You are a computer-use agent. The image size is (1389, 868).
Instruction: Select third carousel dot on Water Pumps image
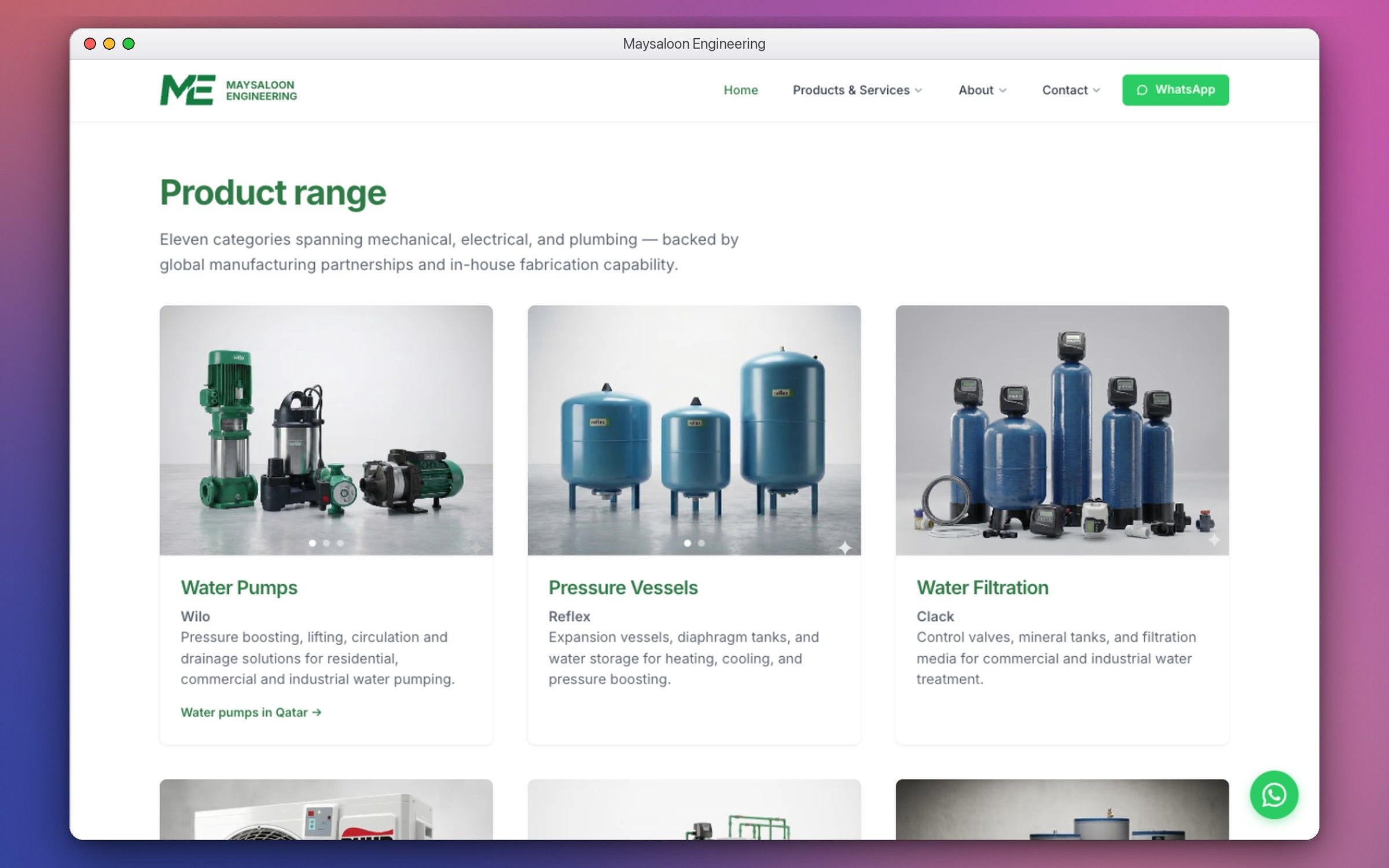pyautogui.click(x=340, y=543)
